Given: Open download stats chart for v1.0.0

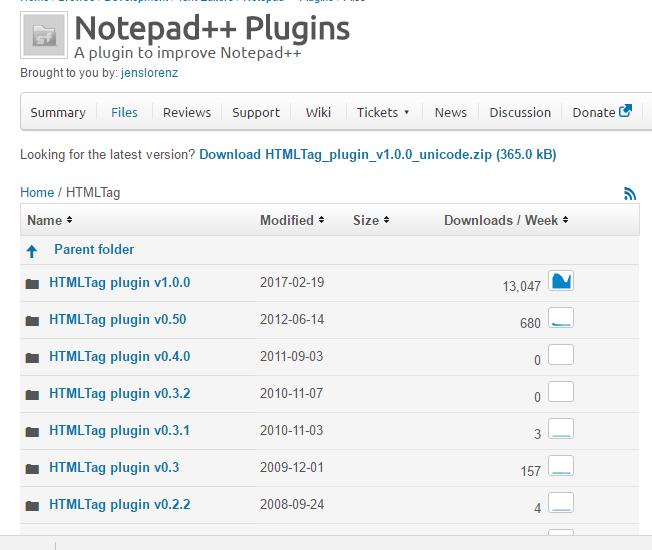Looking at the screenshot, I should click(561, 281).
